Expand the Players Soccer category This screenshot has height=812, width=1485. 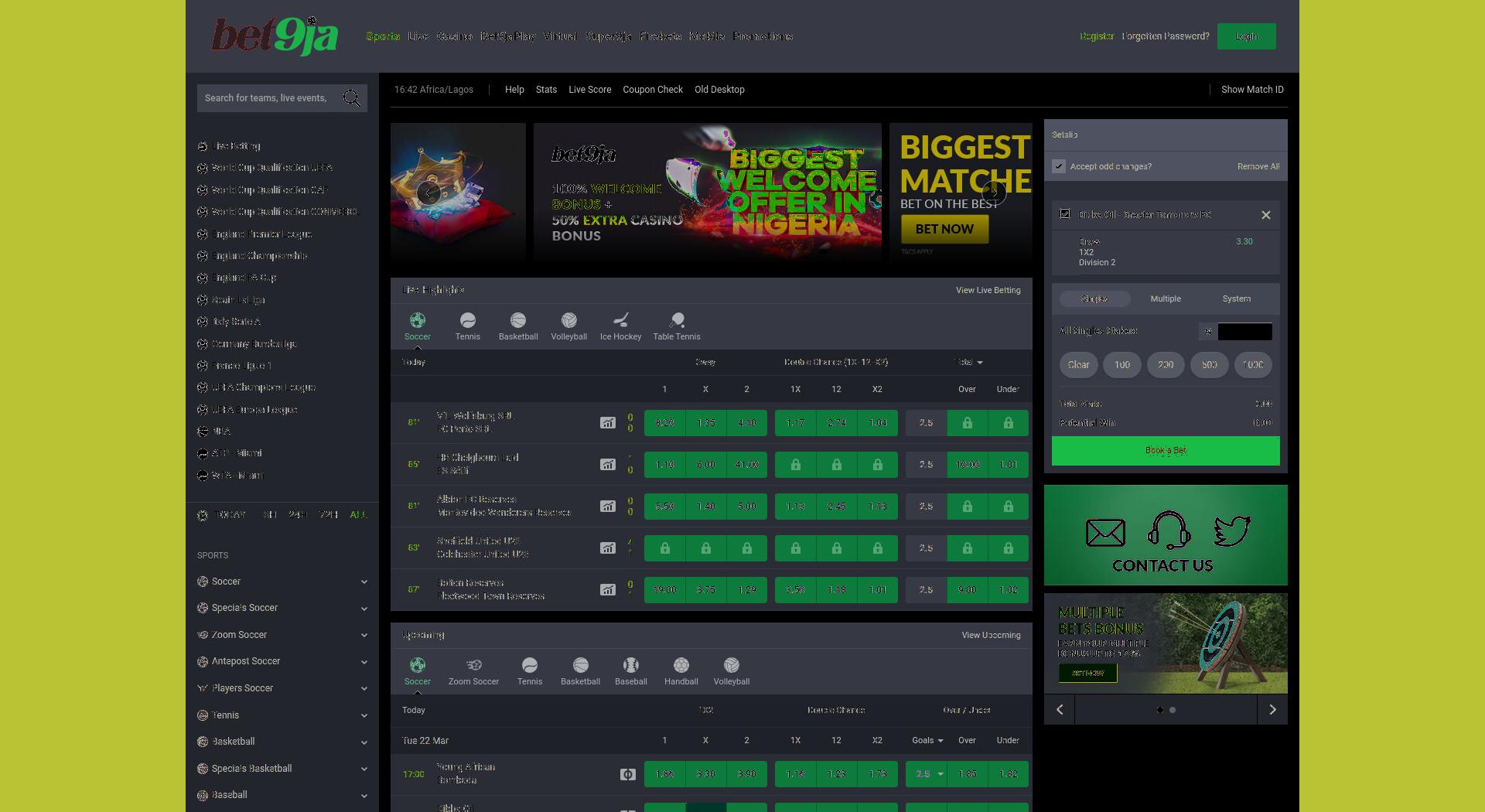(282, 688)
